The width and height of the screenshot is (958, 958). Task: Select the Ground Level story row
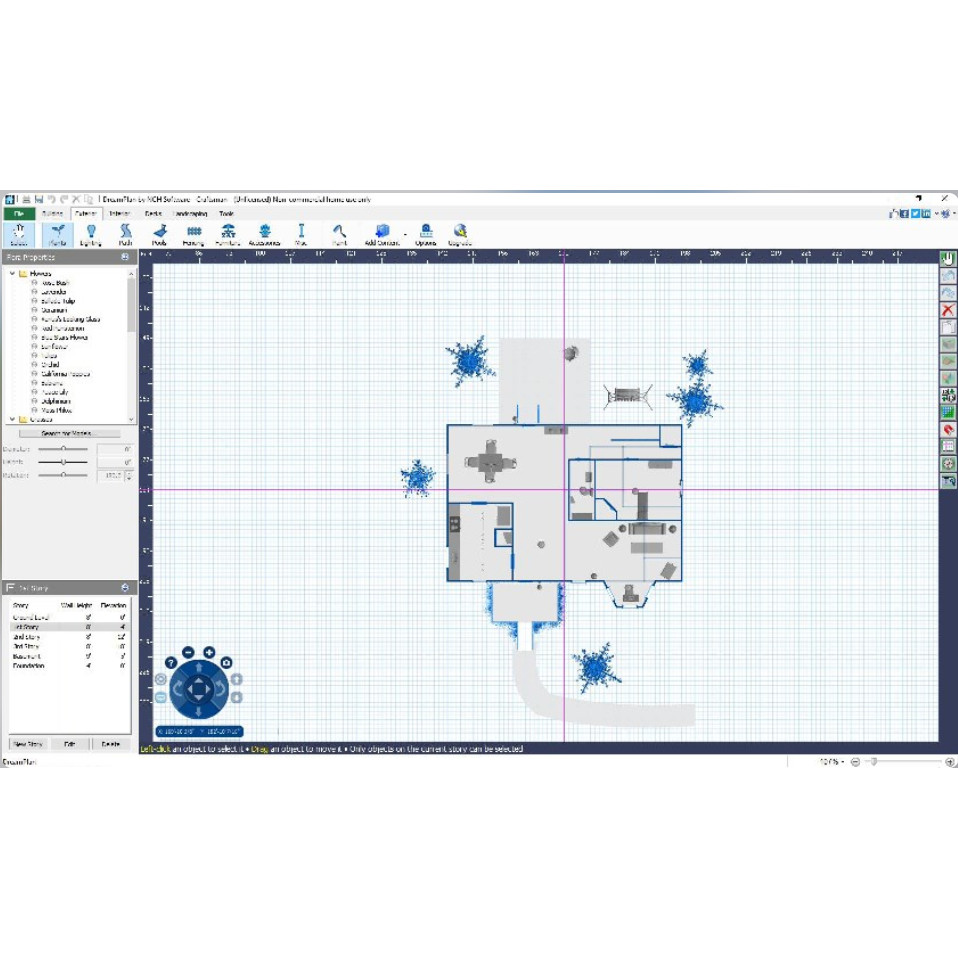coord(70,617)
